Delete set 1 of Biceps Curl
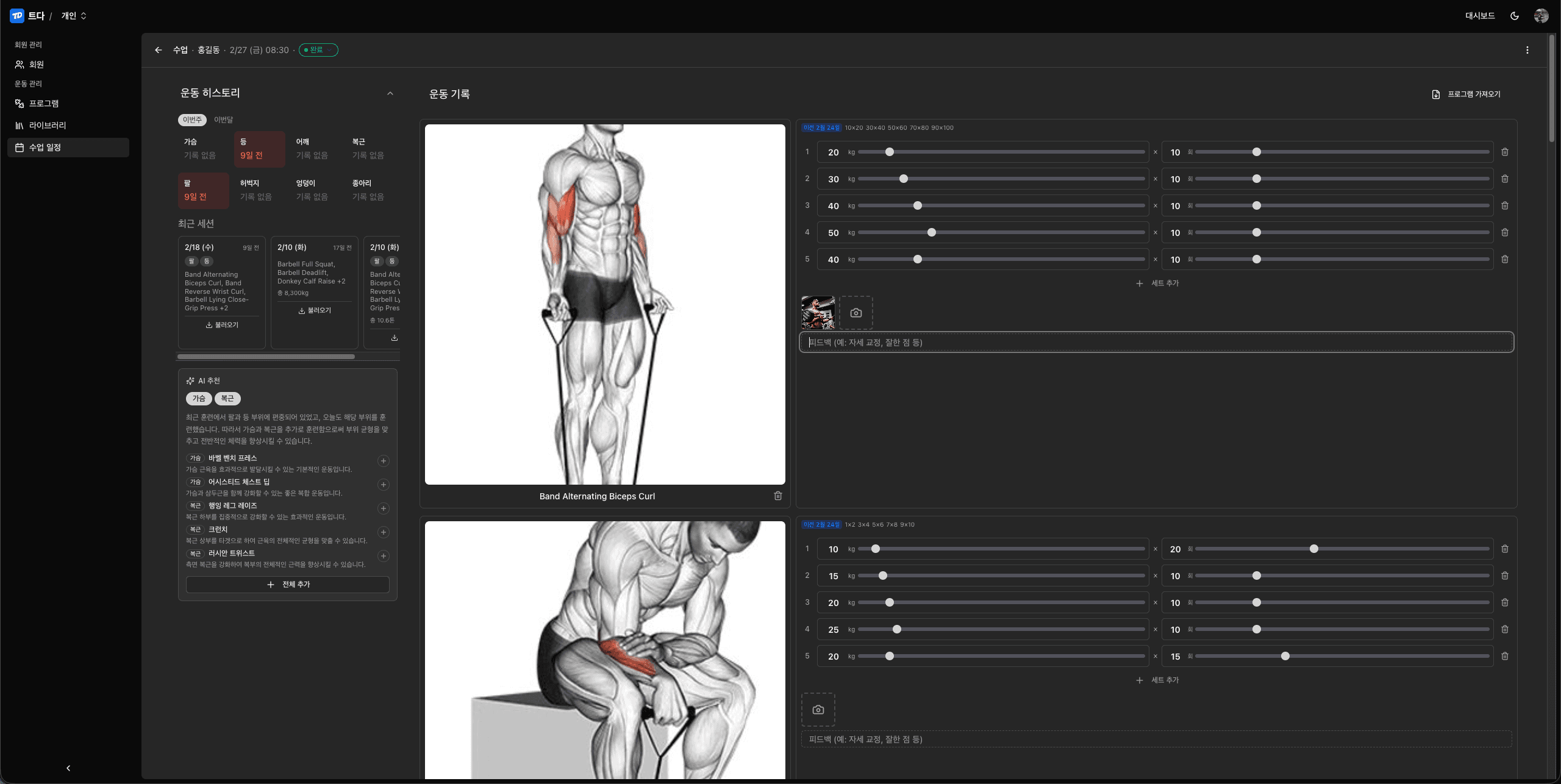The height and width of the screenshot is (784, 1561). (x=1505, y=152)
